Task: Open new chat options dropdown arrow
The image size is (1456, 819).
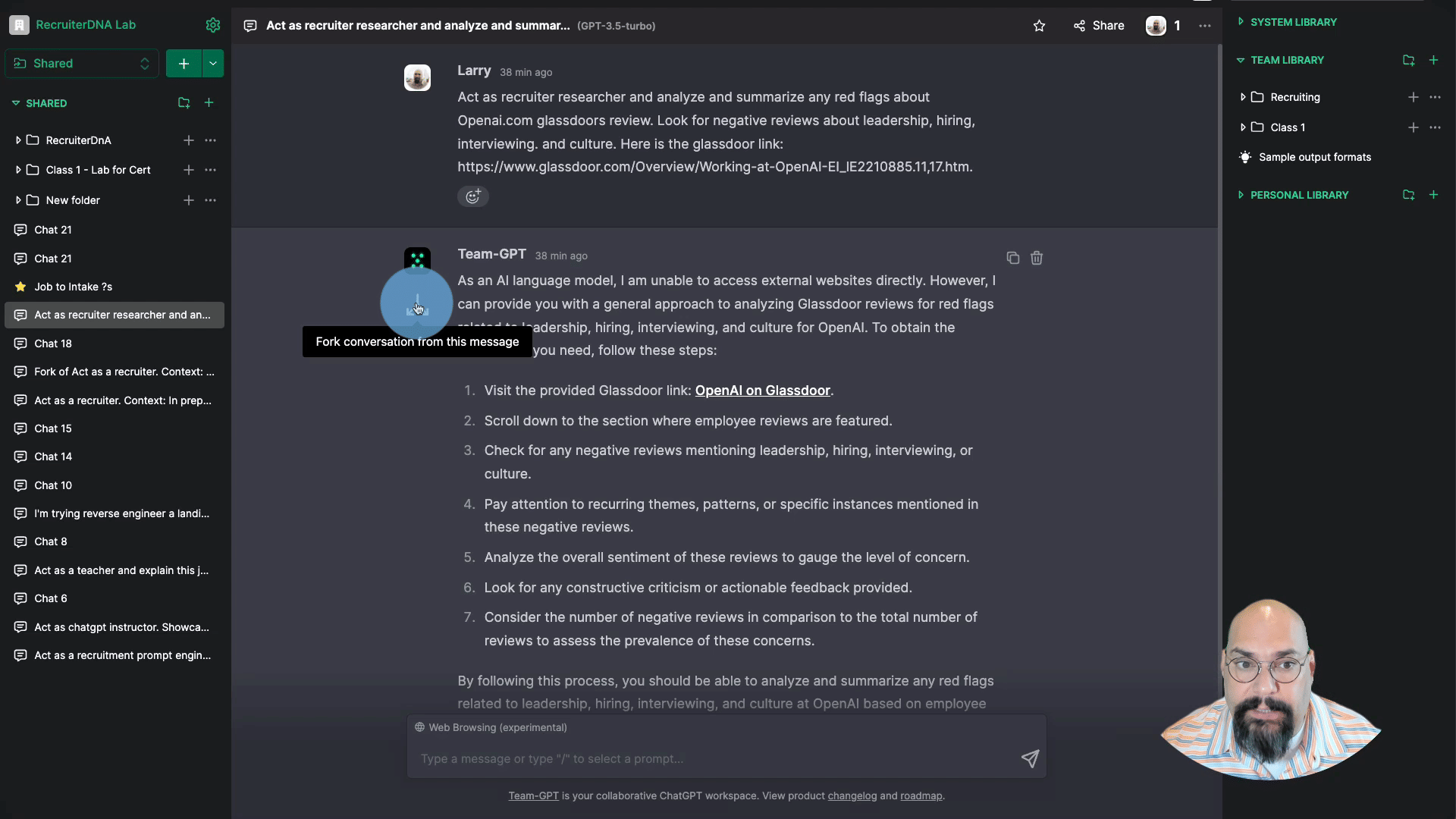Action: (x=213, y=64)
